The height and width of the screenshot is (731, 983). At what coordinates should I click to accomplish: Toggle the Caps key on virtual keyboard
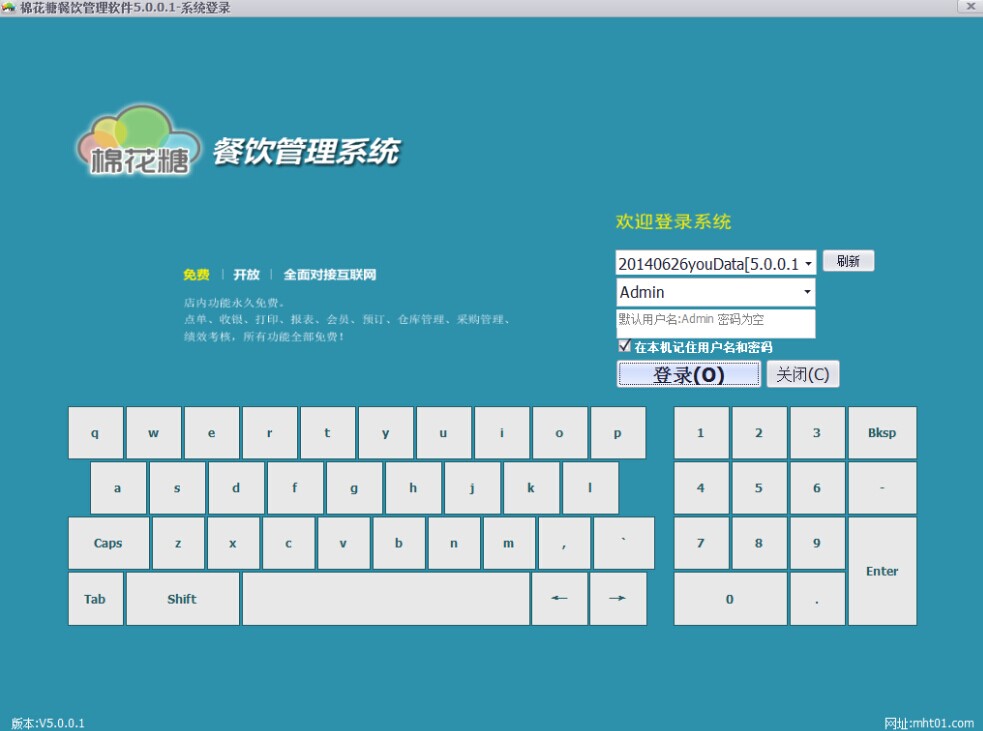pos(108,543)
